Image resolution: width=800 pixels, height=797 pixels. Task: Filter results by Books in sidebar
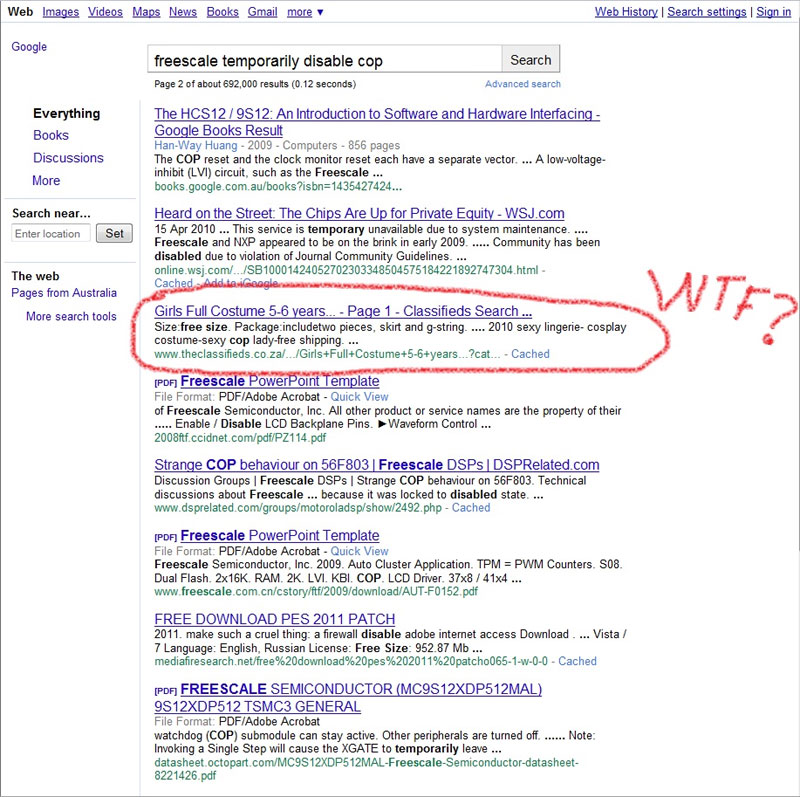pos(51,135)
